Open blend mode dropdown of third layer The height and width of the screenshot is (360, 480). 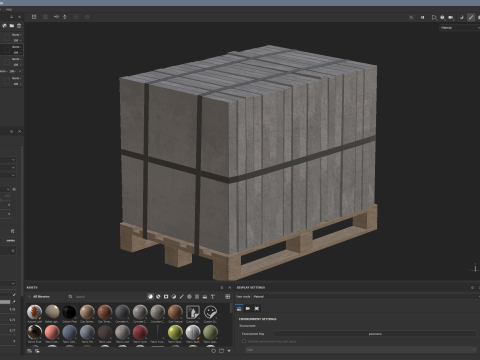16,59
